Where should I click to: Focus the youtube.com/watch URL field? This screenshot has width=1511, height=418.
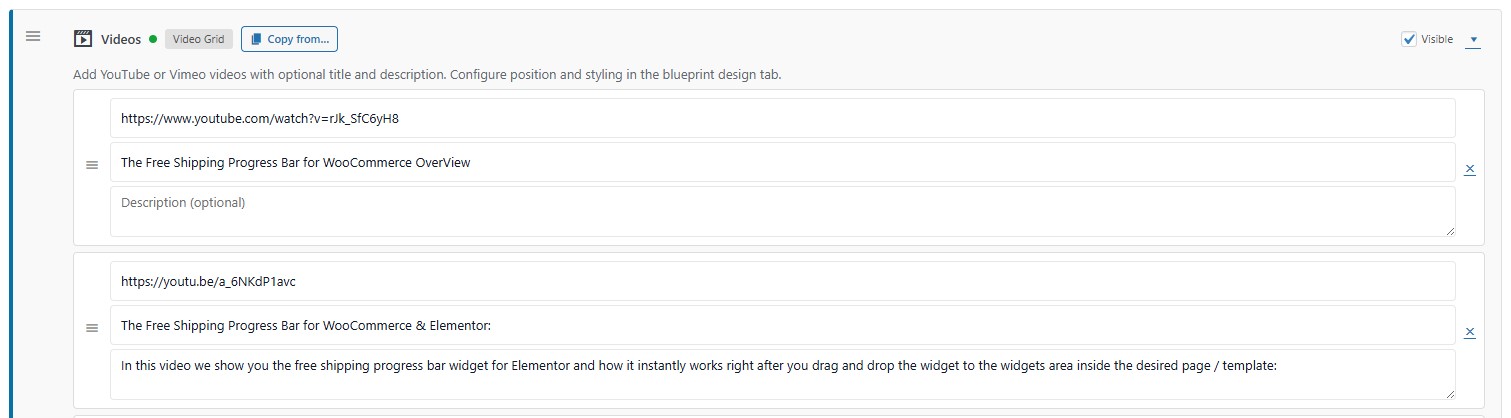(x=782, y=118)
